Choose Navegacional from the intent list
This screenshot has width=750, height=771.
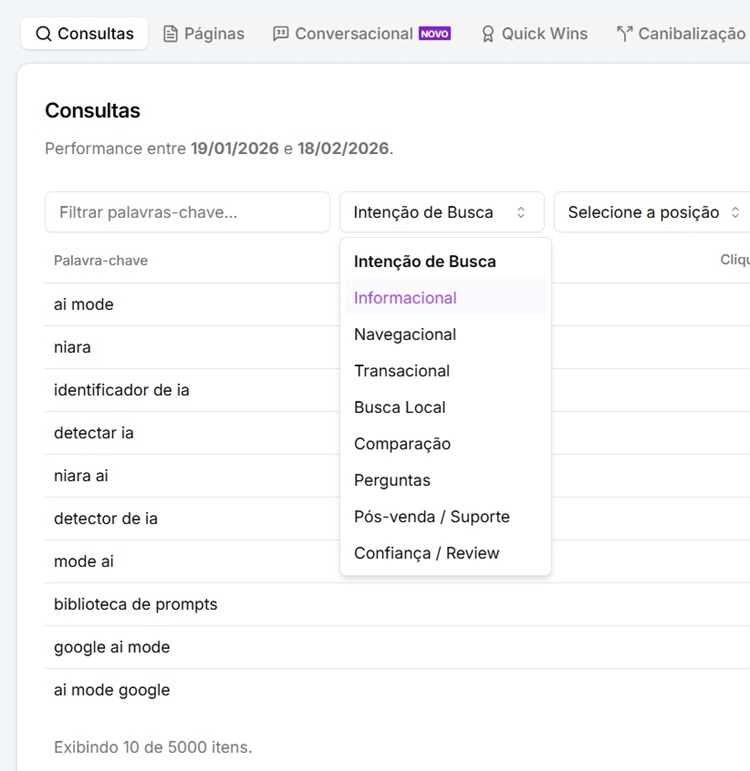tap(405, 334)
